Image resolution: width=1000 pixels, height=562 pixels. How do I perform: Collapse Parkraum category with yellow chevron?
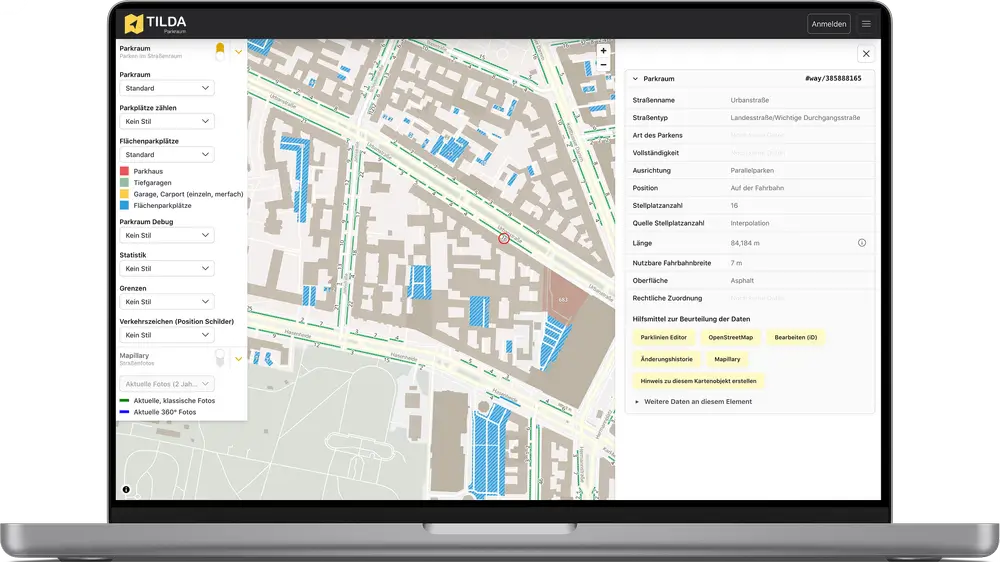238,51
